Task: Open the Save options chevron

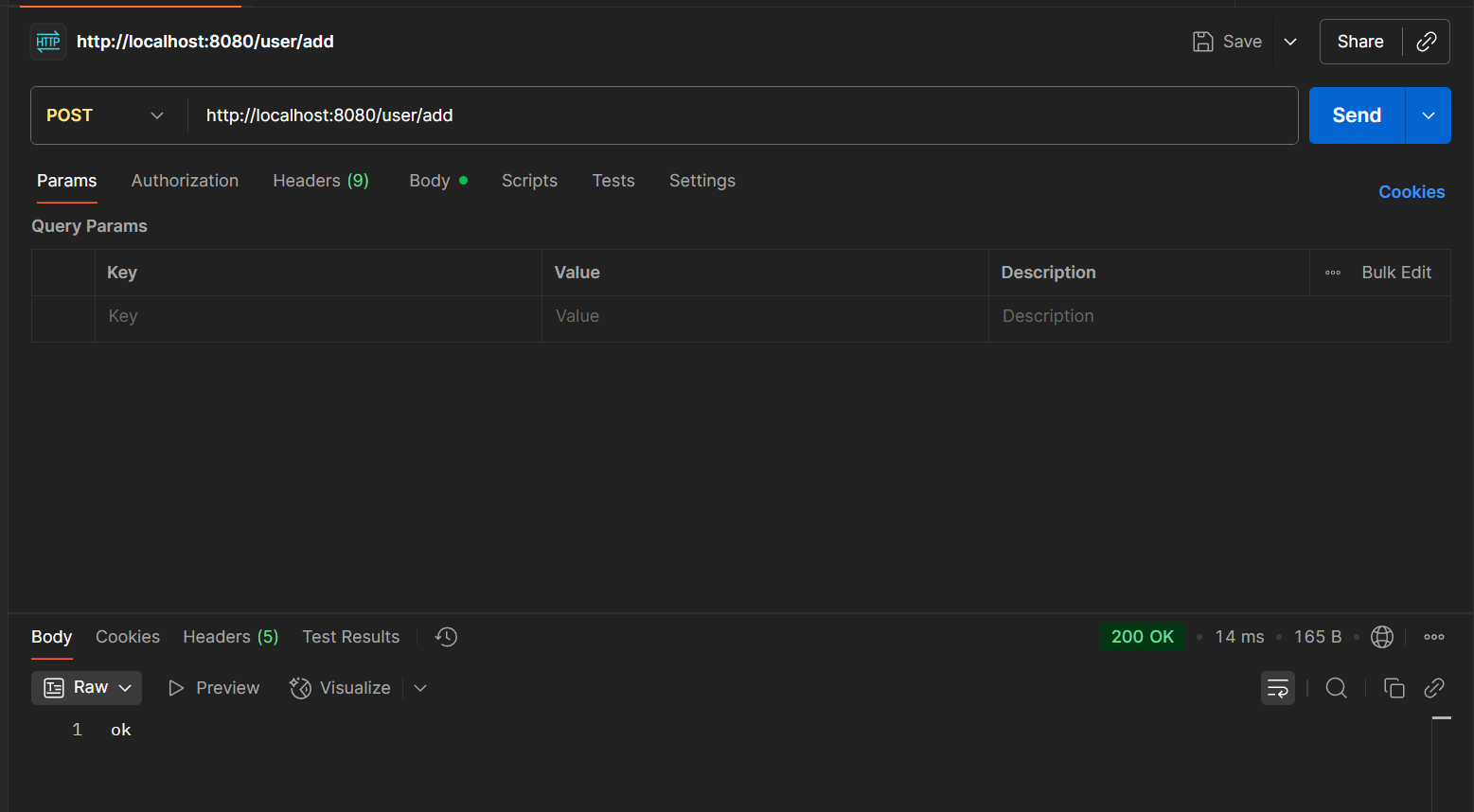Action: point(1289,42)
